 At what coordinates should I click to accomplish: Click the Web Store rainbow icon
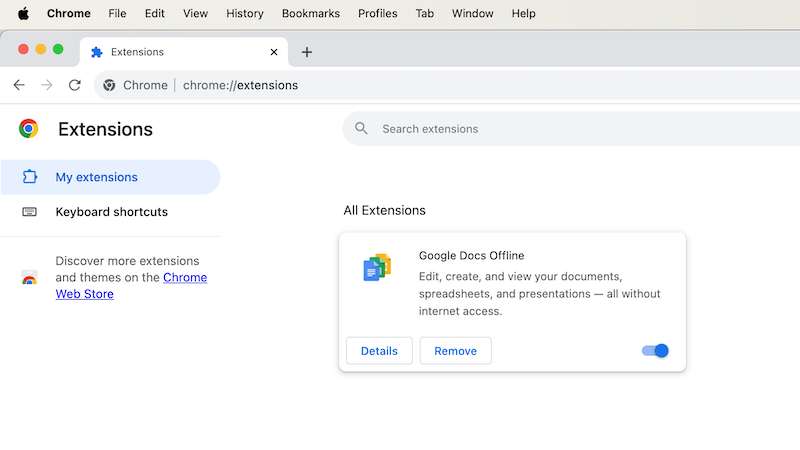30,278
